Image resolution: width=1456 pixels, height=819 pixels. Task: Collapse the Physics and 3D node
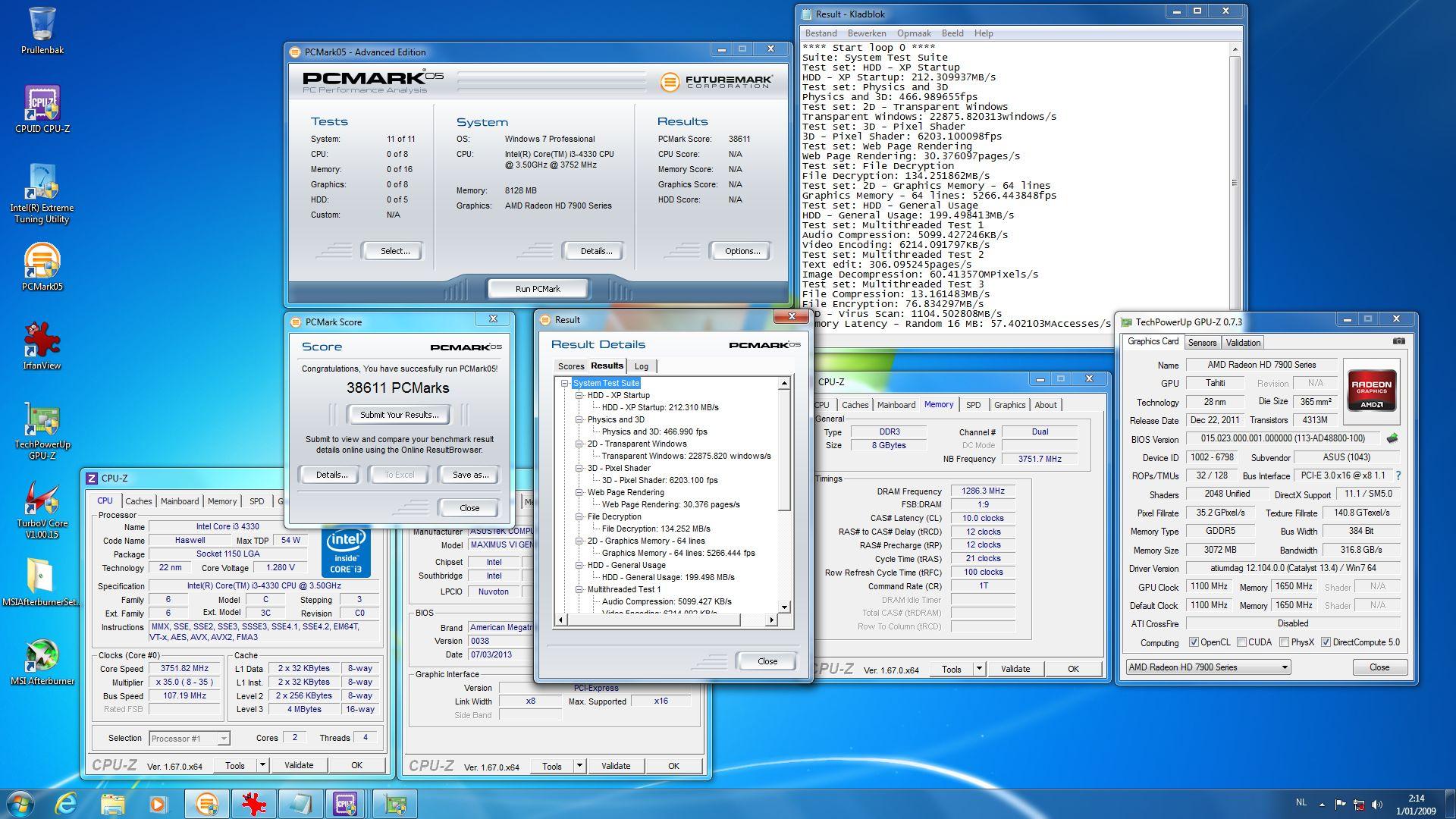coord(579,420)
